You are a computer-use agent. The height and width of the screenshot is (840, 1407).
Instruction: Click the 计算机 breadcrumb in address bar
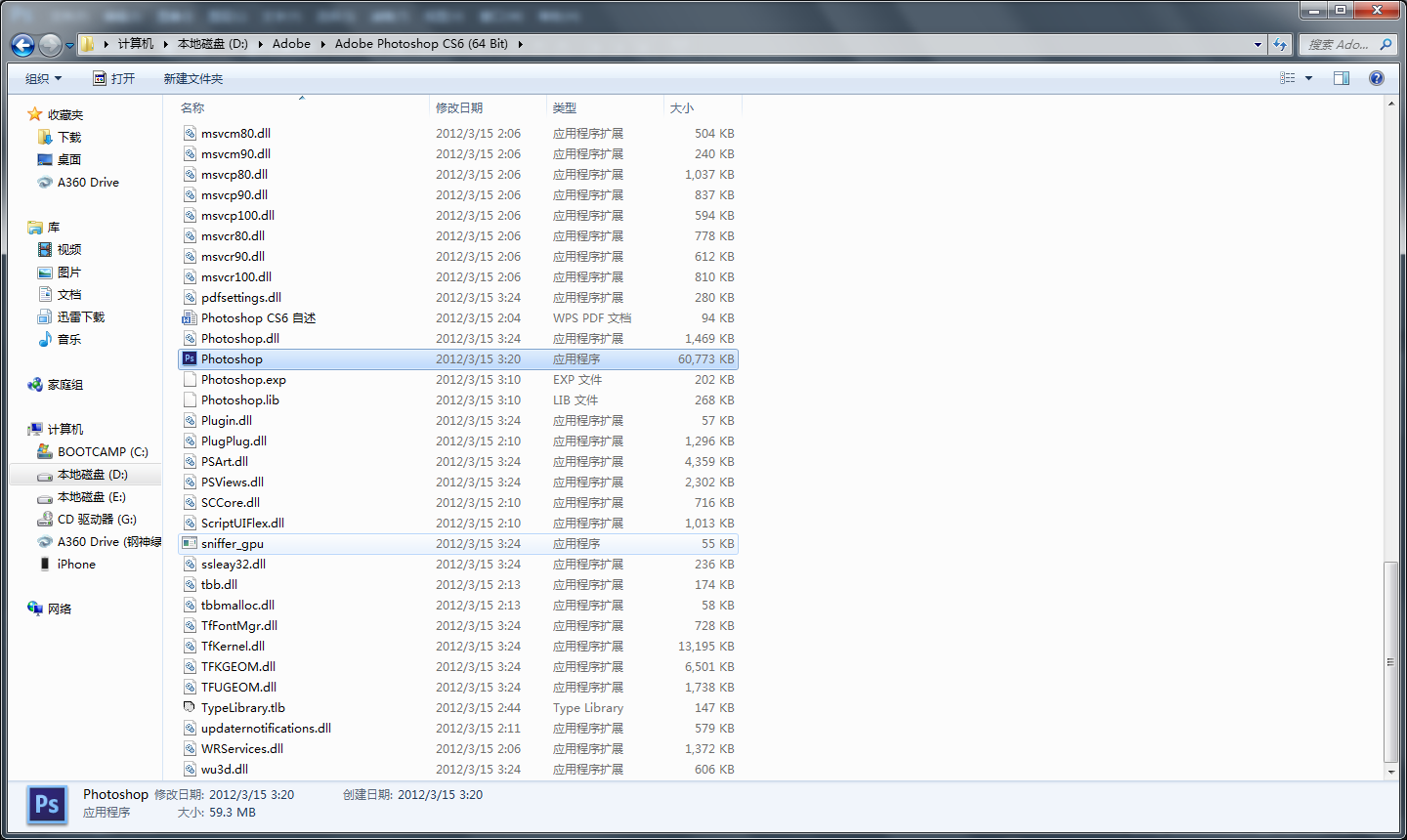pos(136,44)
